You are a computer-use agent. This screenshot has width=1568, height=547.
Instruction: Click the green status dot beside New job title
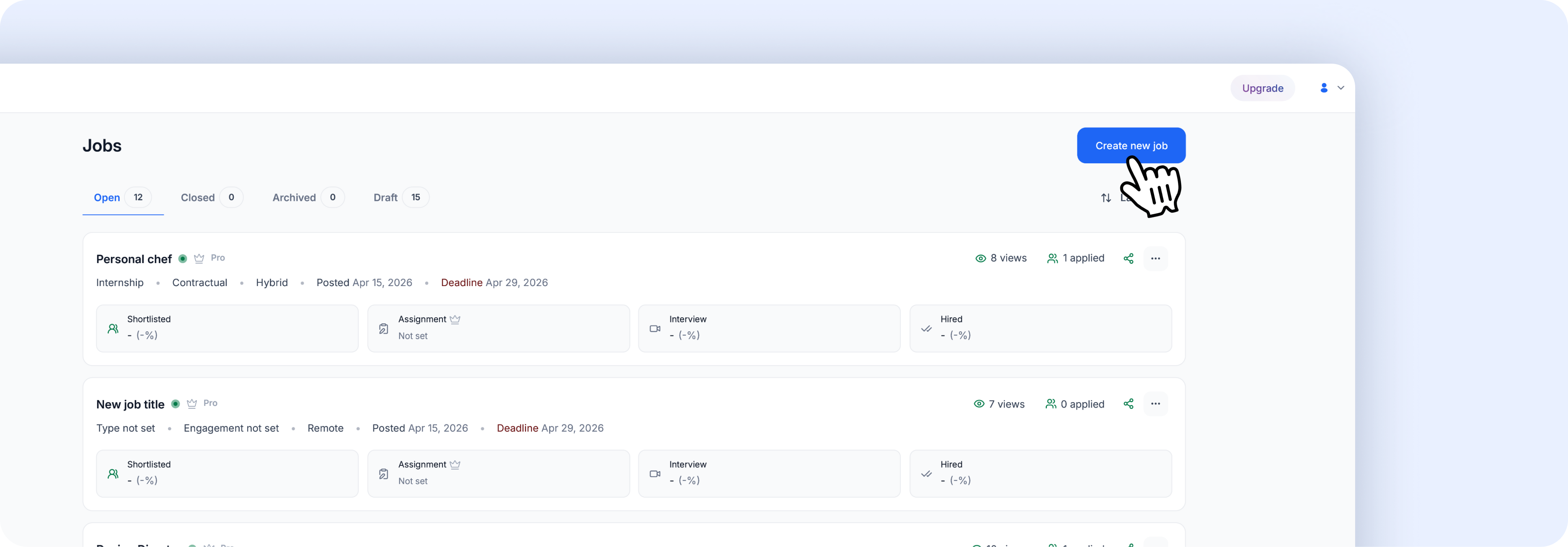pos(175,404)
